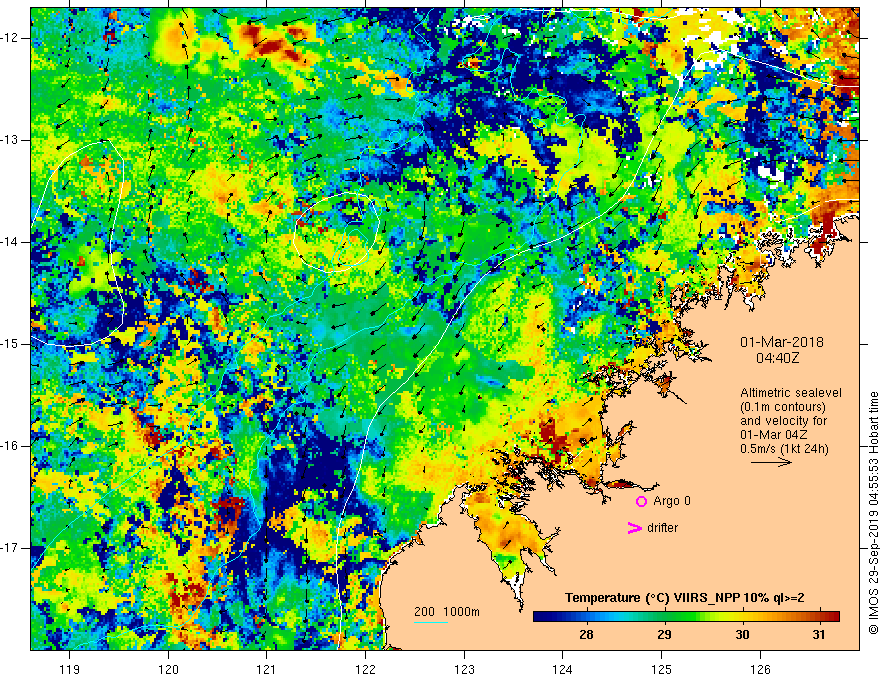Click the 0.5m/s velocity scale arrow
This screenshot has width=880, height=680.
click(x=771, y=462)
